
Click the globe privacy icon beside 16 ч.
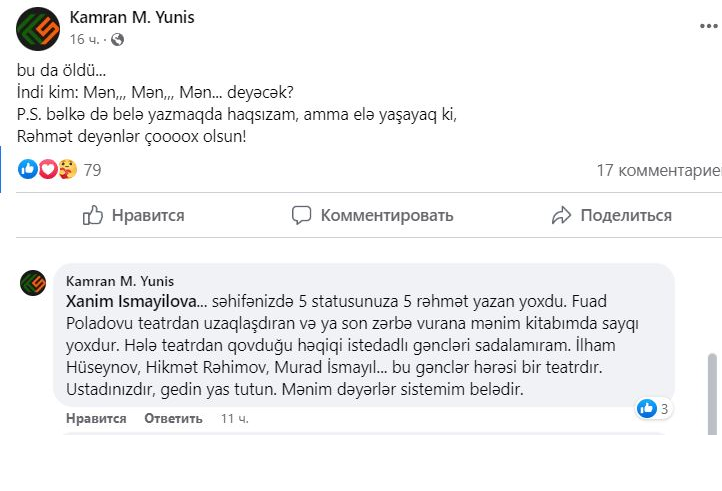118,40
